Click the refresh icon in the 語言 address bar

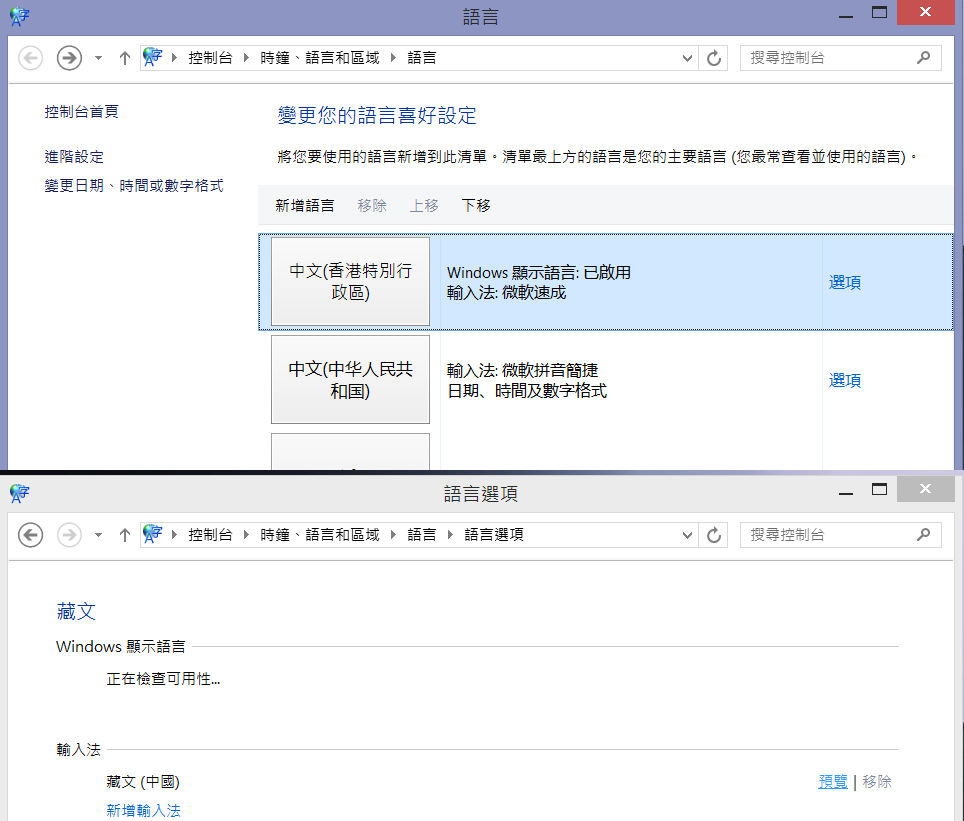pyautogui.click(x=713, y=57)
